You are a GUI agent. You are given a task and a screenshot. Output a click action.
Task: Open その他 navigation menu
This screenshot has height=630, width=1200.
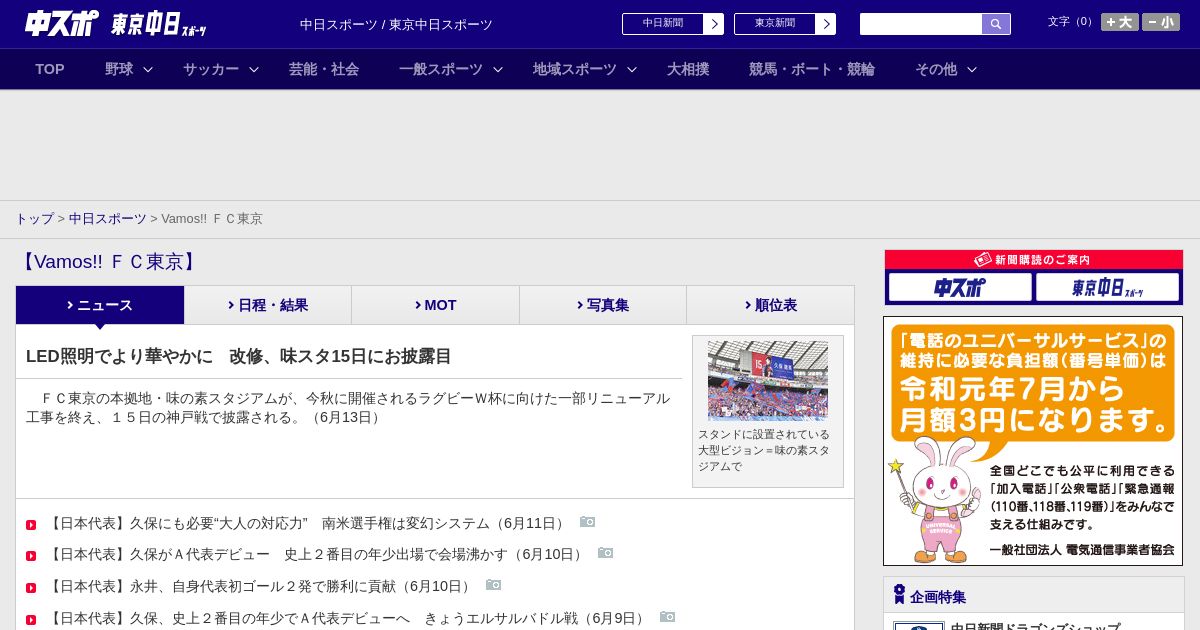click(x=936, y=69)
